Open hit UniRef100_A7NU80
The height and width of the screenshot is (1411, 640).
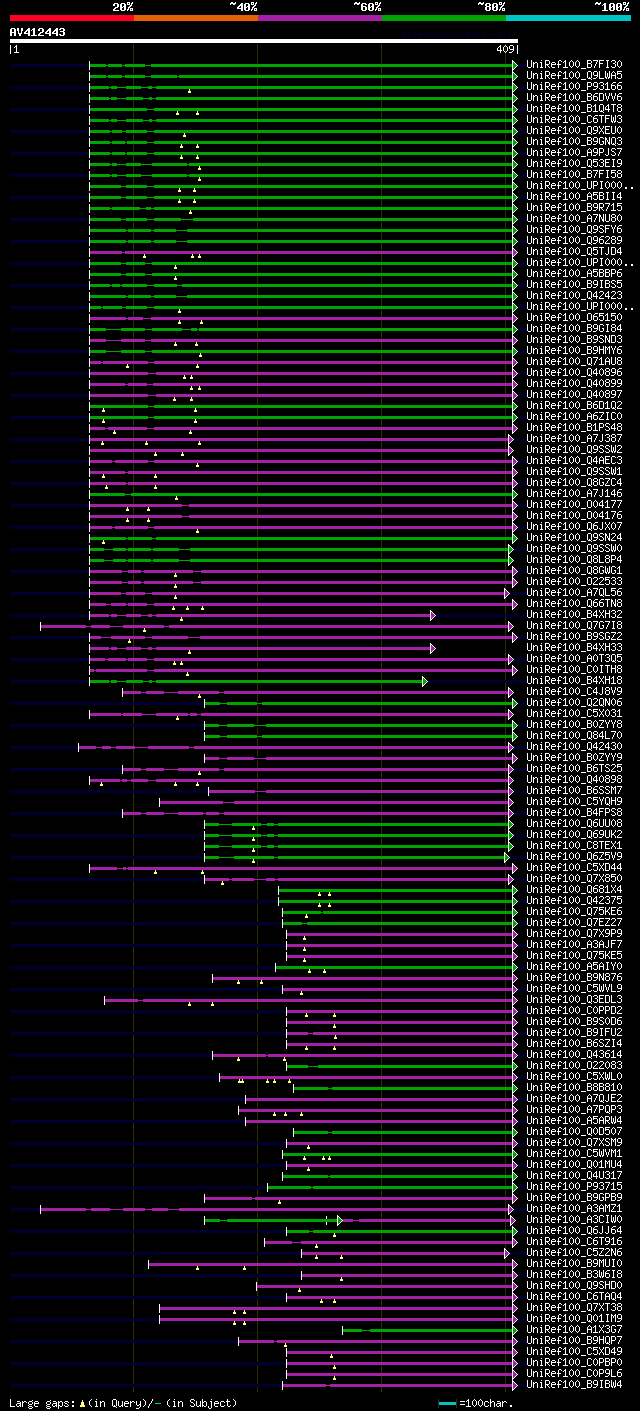point(574,218)
